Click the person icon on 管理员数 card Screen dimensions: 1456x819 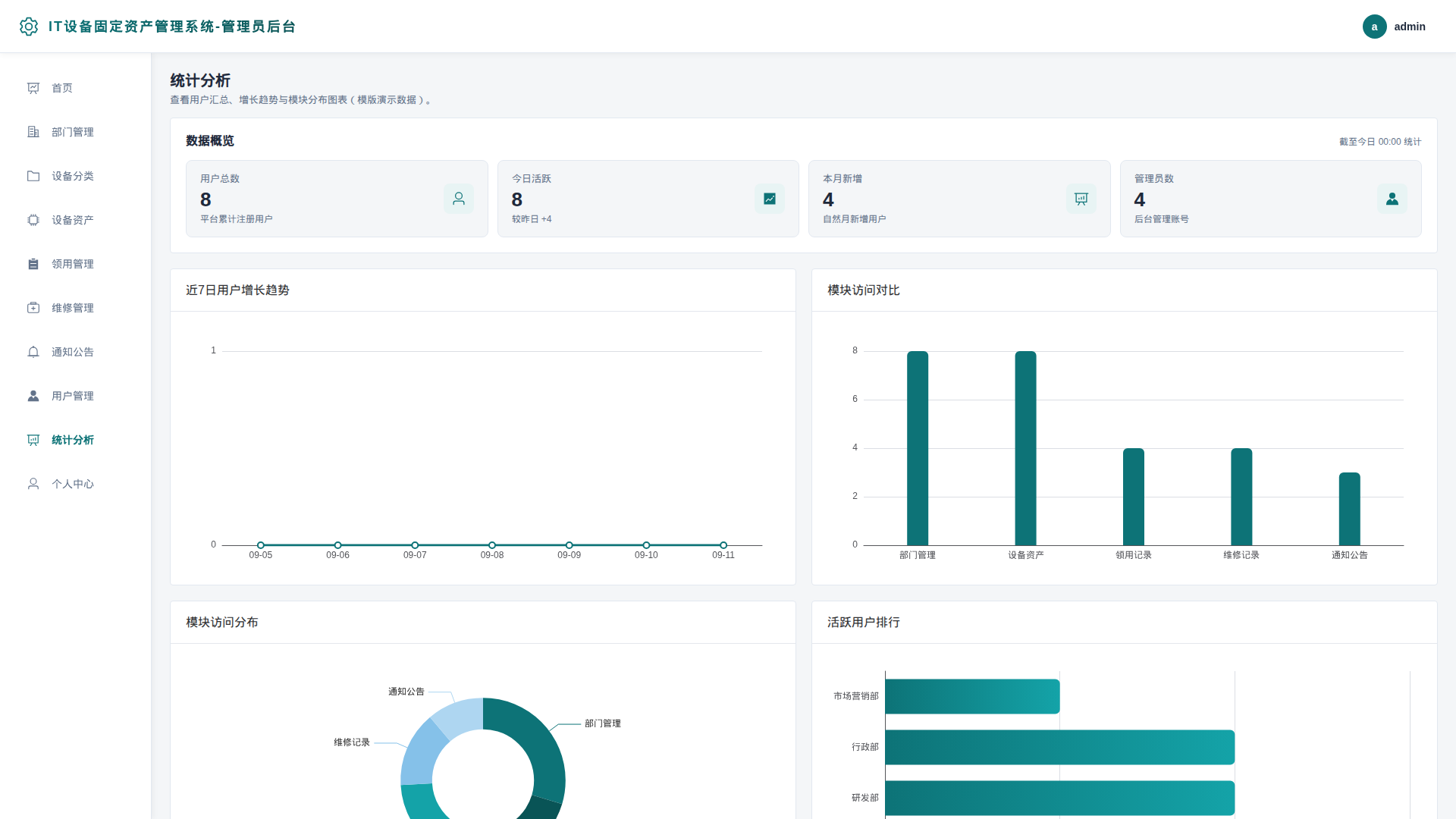(1392, 199)
